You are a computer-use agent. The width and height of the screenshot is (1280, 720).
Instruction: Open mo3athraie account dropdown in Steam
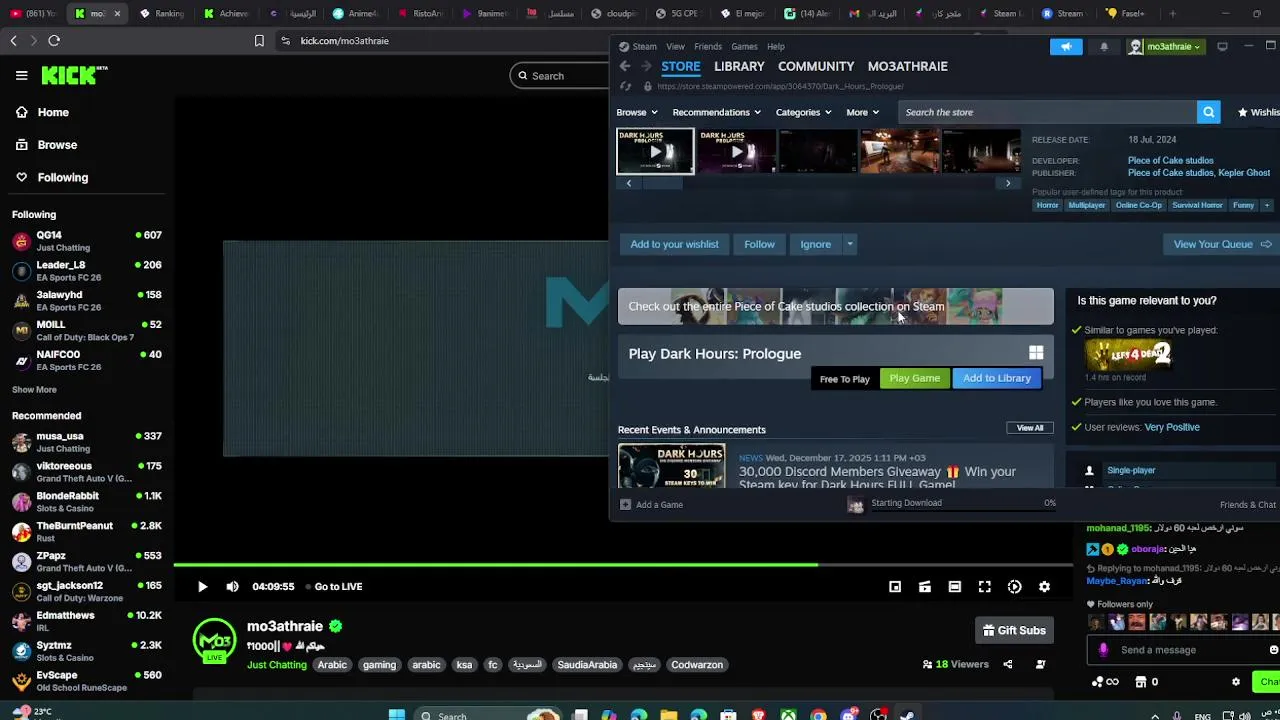click(1165, 46)
